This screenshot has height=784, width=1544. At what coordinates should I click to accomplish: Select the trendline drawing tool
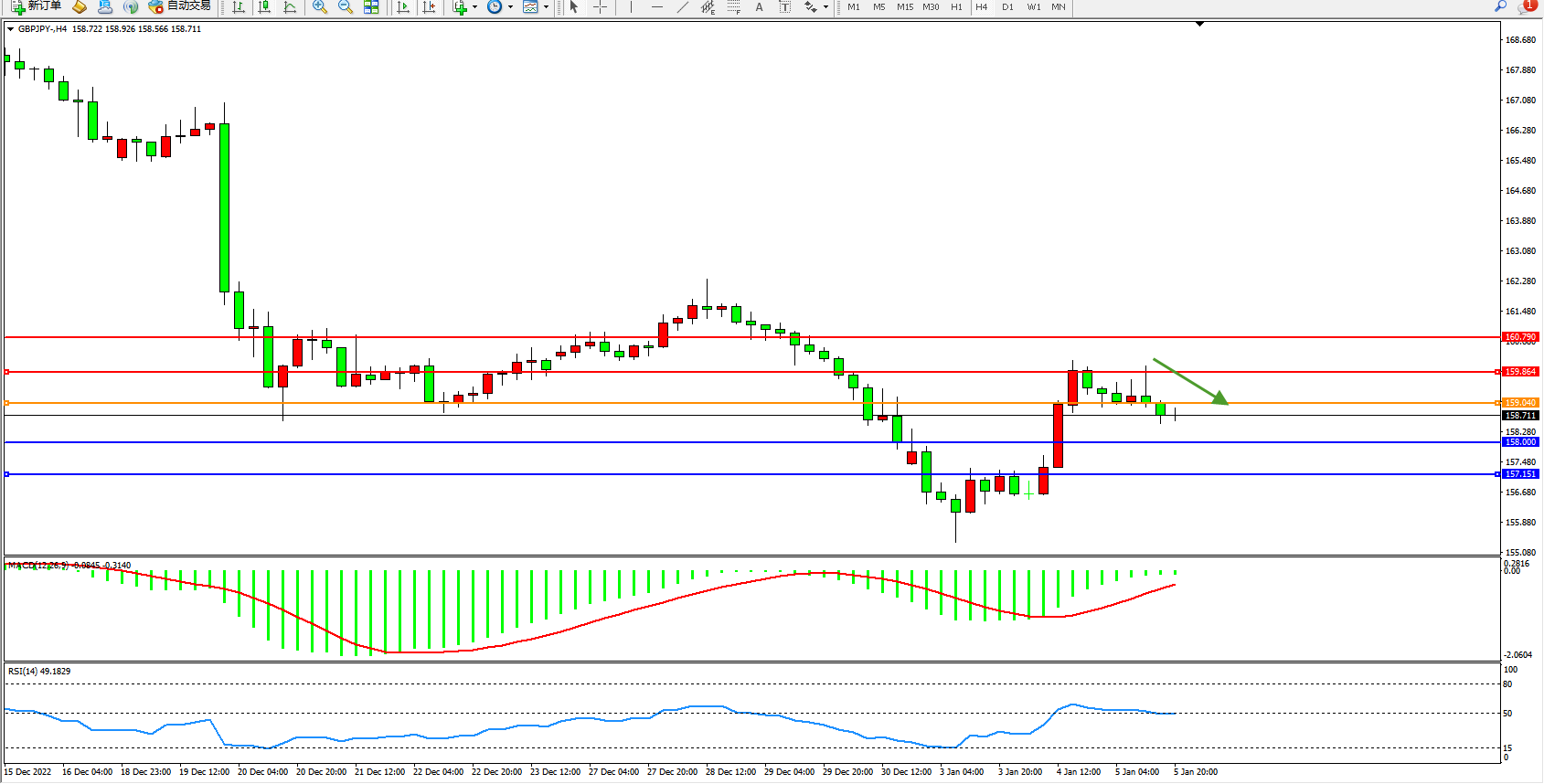[x=682, y=7]
